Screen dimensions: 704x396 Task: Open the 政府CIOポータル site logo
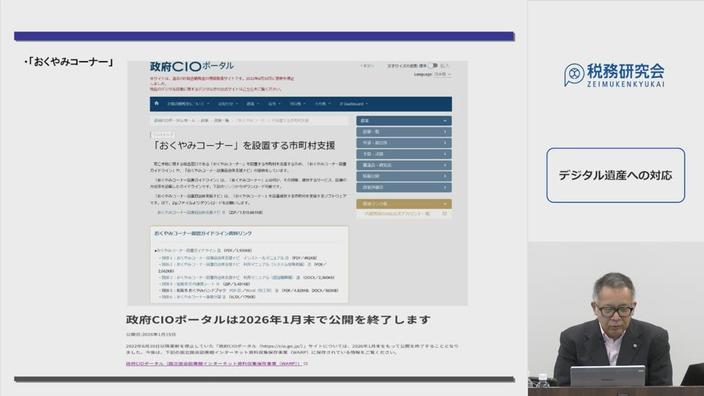click(x=192, y=66)
